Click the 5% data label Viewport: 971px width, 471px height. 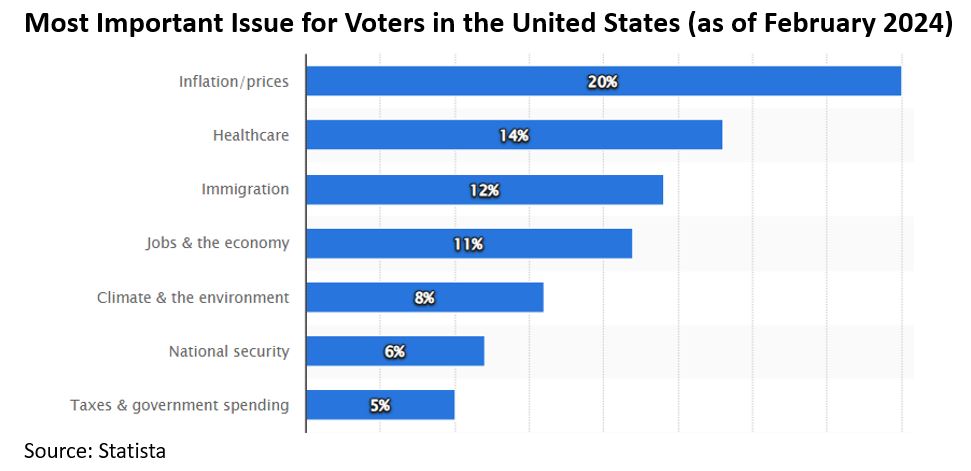380,406
